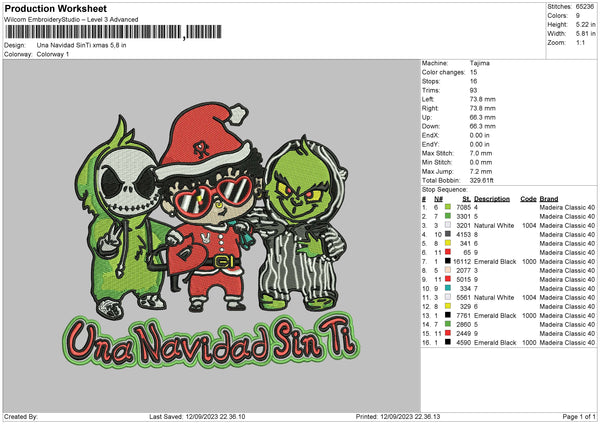Choose the yellow swatch in stop 5
600x424 pixels.
(447, 243)
